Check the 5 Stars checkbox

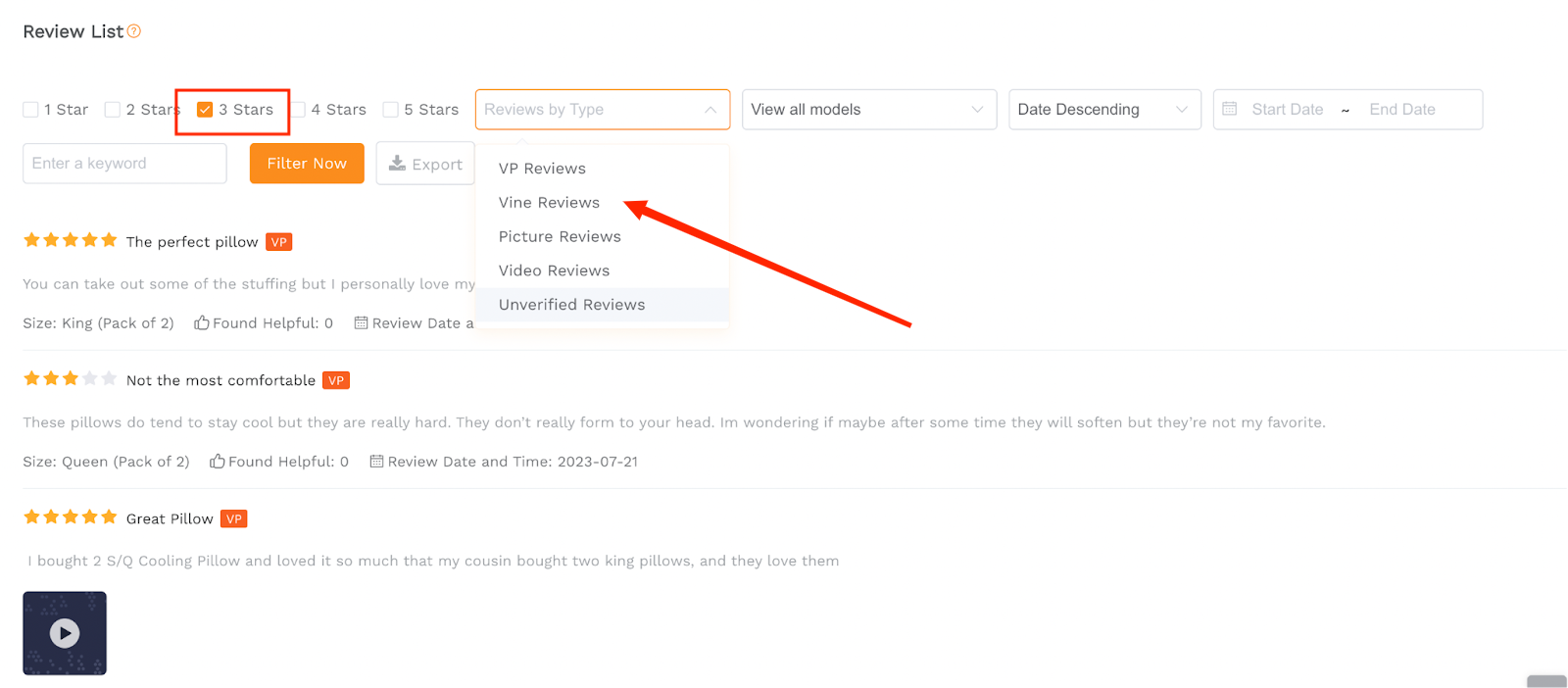point(391,110)
